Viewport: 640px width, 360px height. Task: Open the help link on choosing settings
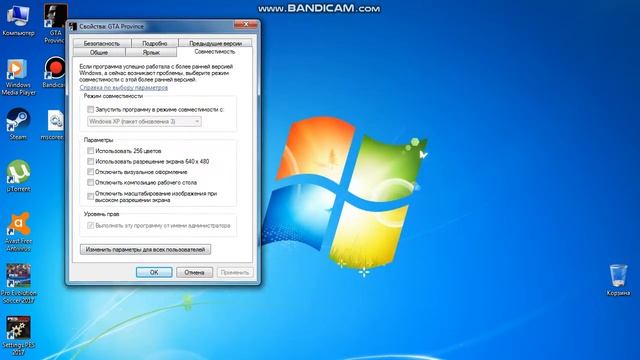[123, 88]
